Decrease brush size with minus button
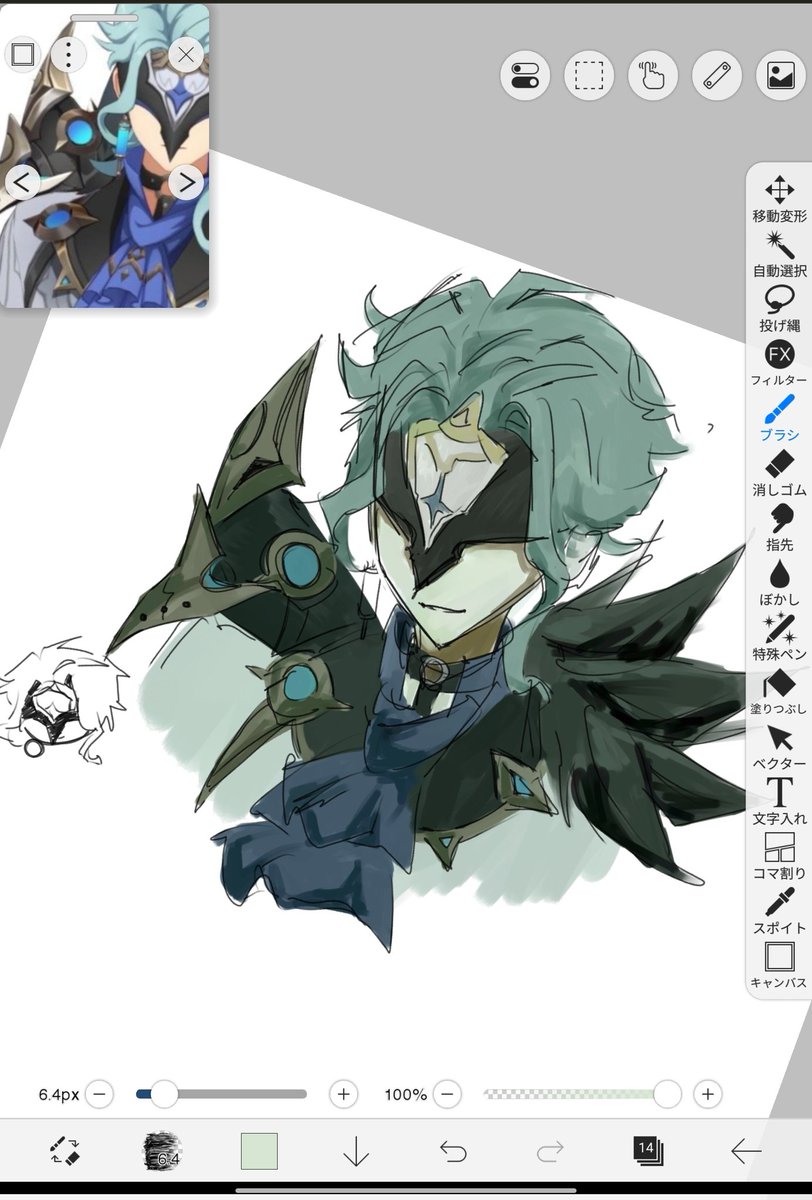 pos(99,1094)
